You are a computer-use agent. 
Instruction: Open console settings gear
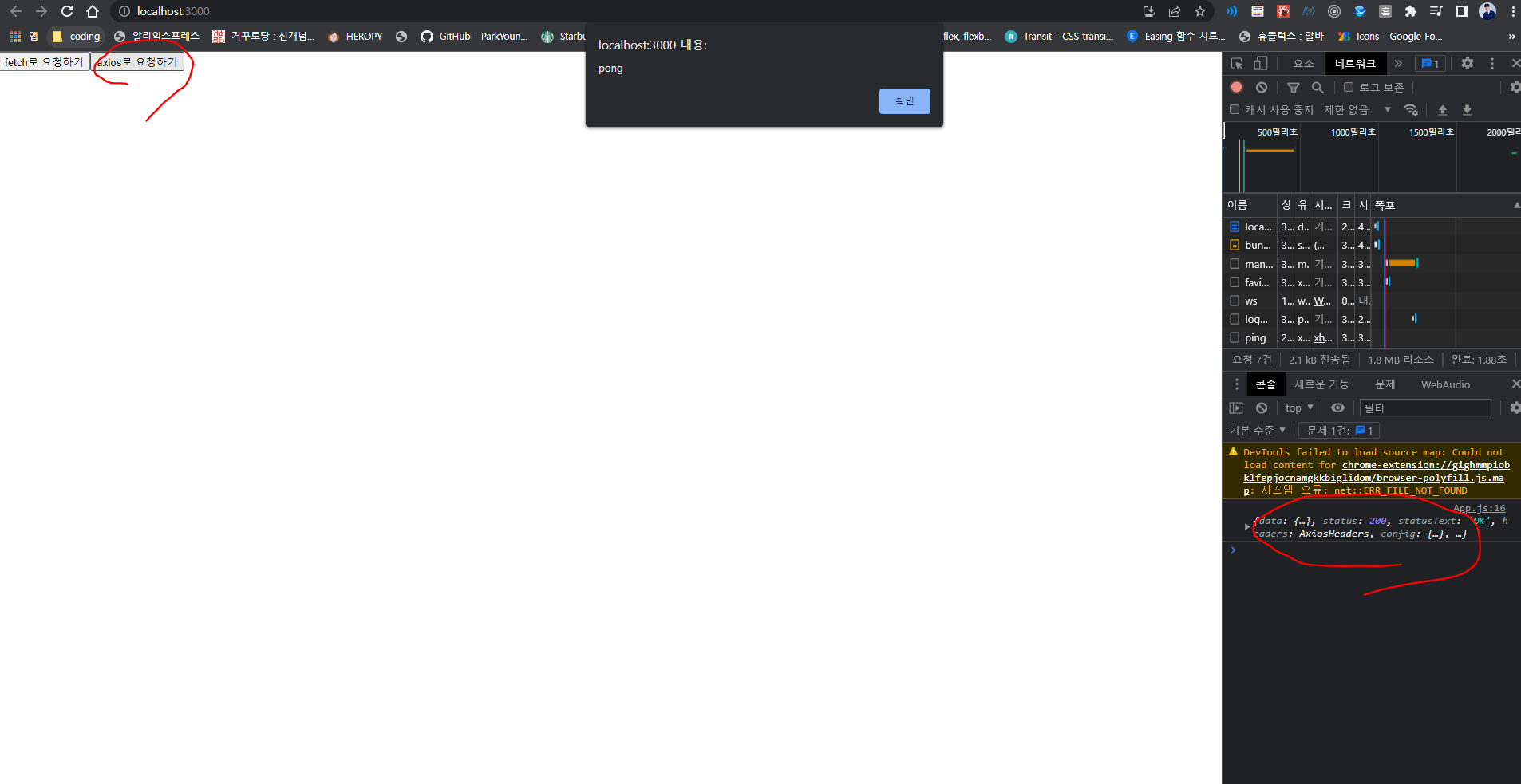point(1515,408)
